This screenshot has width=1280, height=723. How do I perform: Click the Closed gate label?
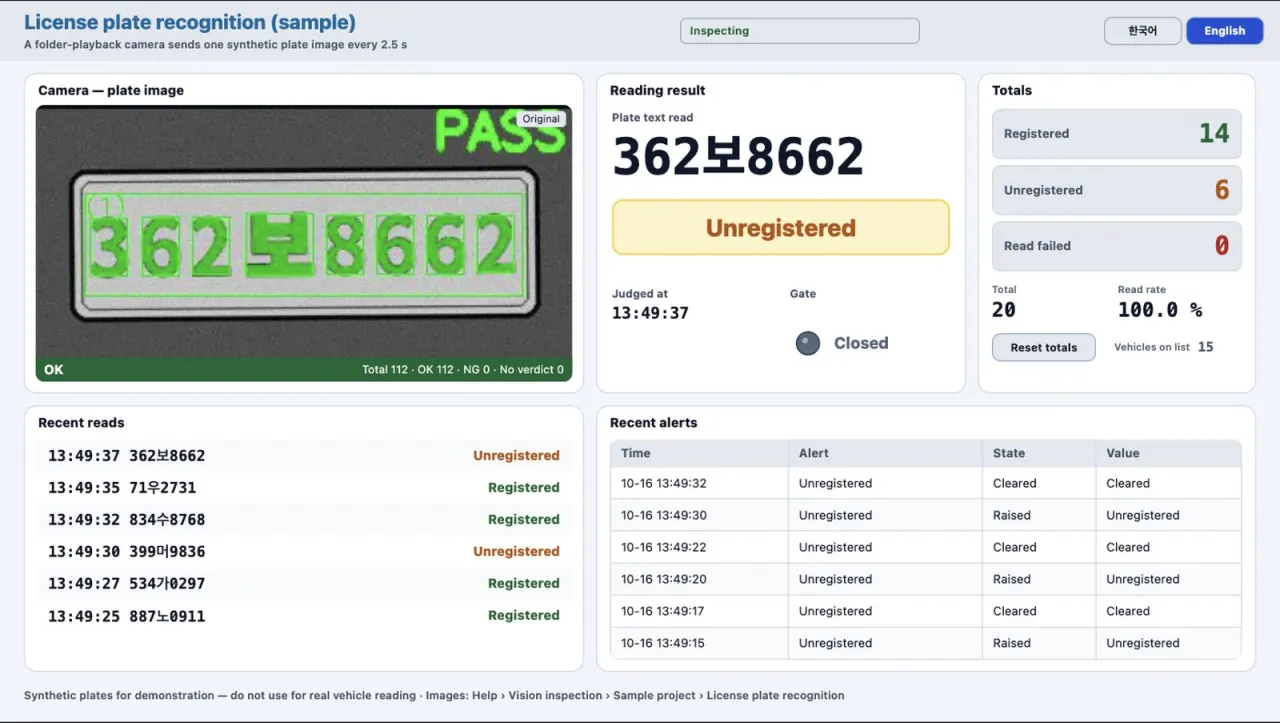[x=861, y=343]
